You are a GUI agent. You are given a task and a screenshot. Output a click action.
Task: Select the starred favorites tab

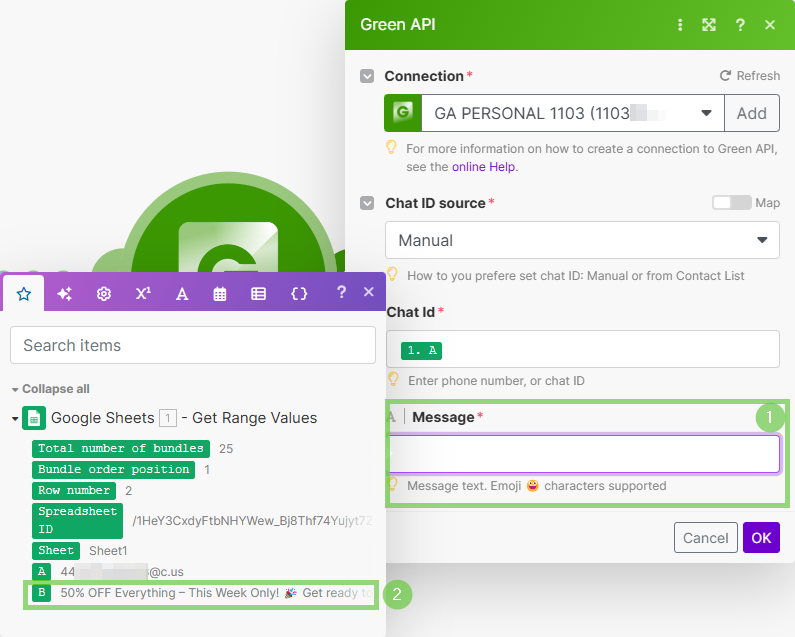pyautogui.click(x=24, y=293)
